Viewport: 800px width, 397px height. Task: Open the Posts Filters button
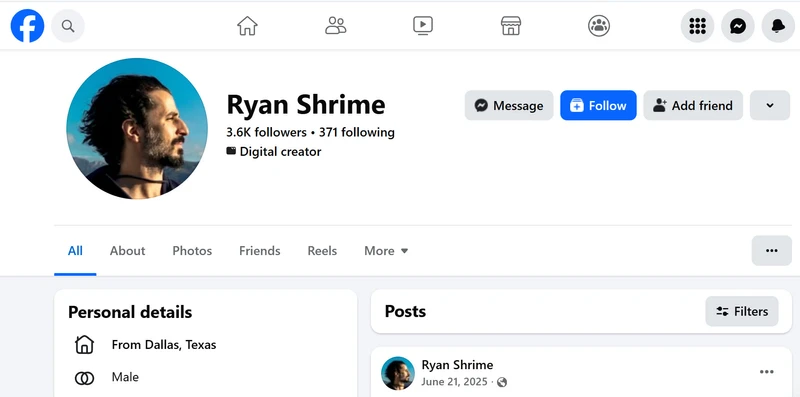742,311
